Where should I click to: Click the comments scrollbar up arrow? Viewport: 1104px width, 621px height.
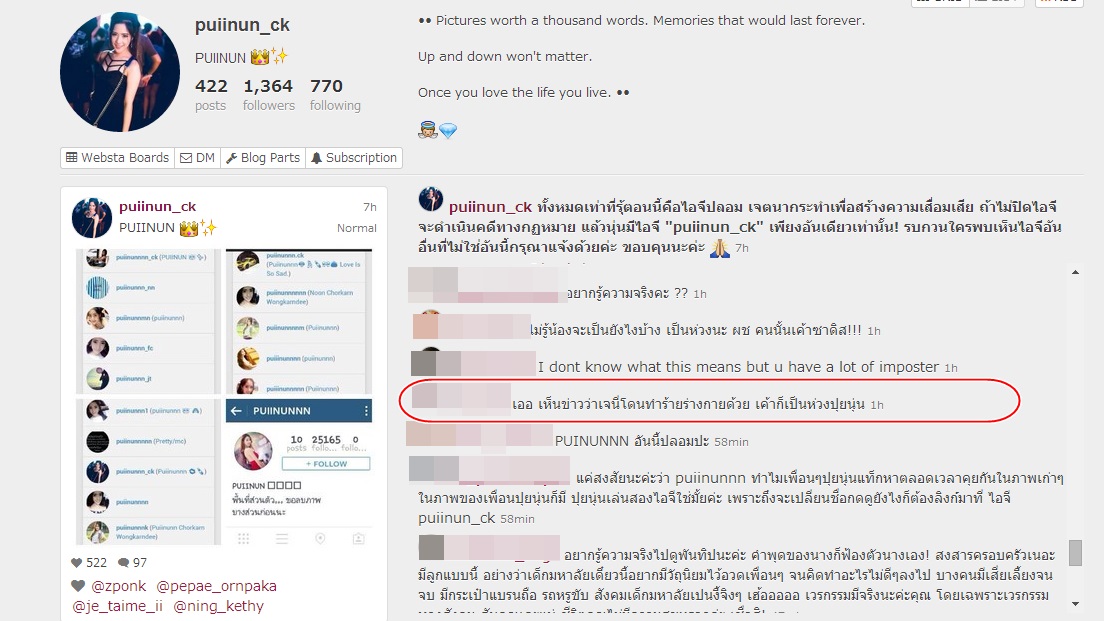[x=1075, y=272]
